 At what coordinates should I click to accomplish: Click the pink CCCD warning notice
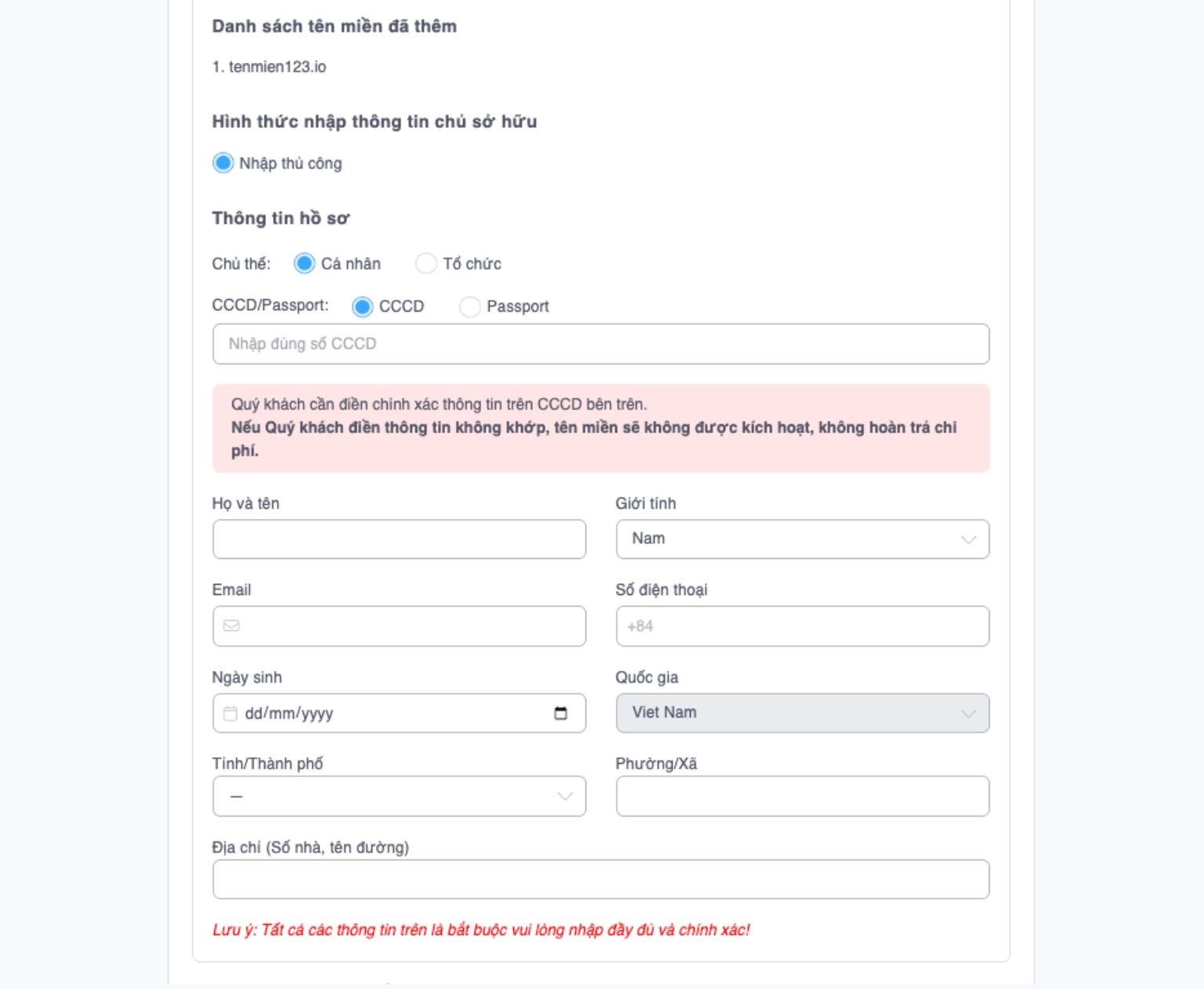point(600,428)
